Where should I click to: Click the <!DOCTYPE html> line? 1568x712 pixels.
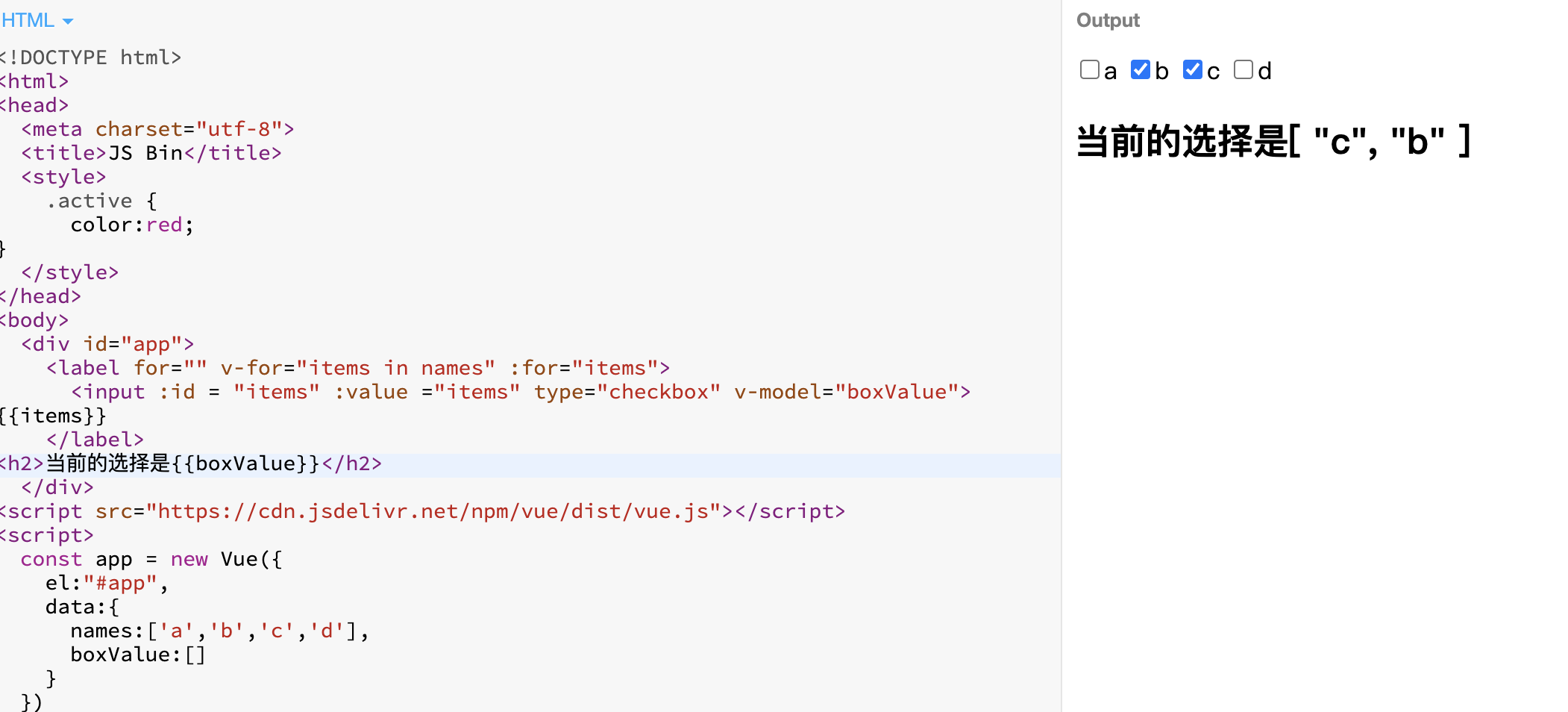(90, 57)
